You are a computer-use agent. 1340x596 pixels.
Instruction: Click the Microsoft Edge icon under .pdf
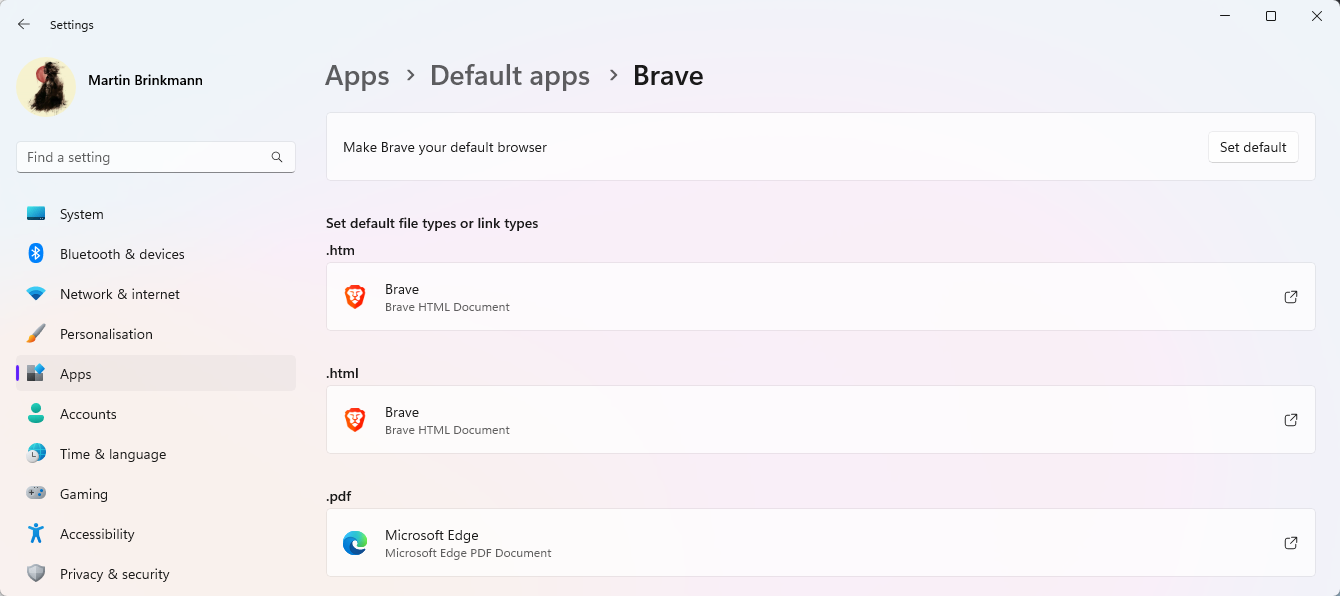(355, 542)
